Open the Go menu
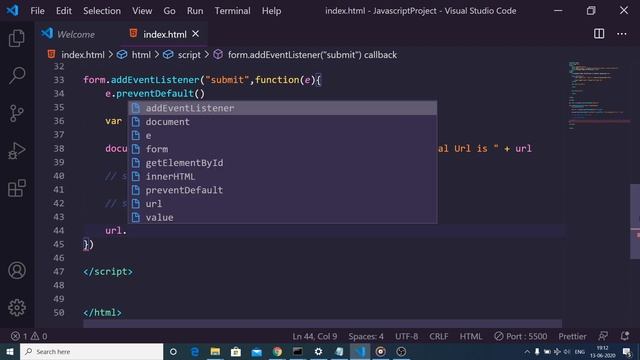The height and width of the screenshot is (360, 640). click(x=169, y=11)
